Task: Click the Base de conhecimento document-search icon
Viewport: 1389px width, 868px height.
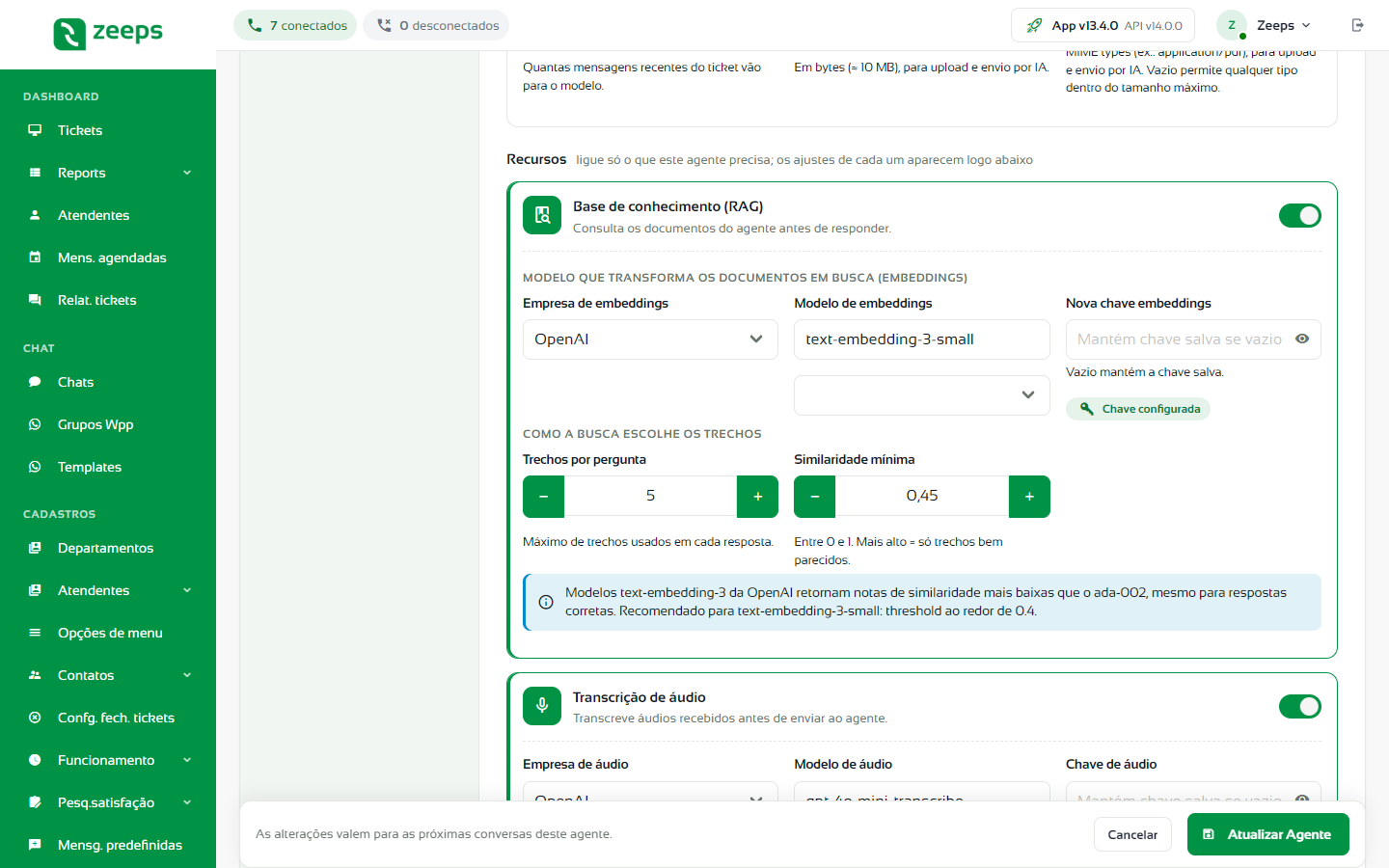Action: coord(542,215)
